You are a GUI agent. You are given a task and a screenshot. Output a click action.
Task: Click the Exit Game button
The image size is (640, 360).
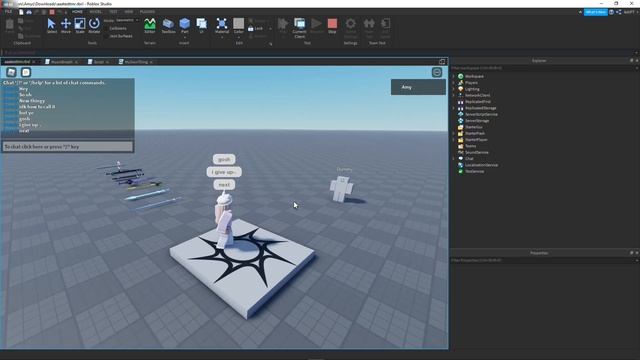pyautogui.click(x=385, y=28)
